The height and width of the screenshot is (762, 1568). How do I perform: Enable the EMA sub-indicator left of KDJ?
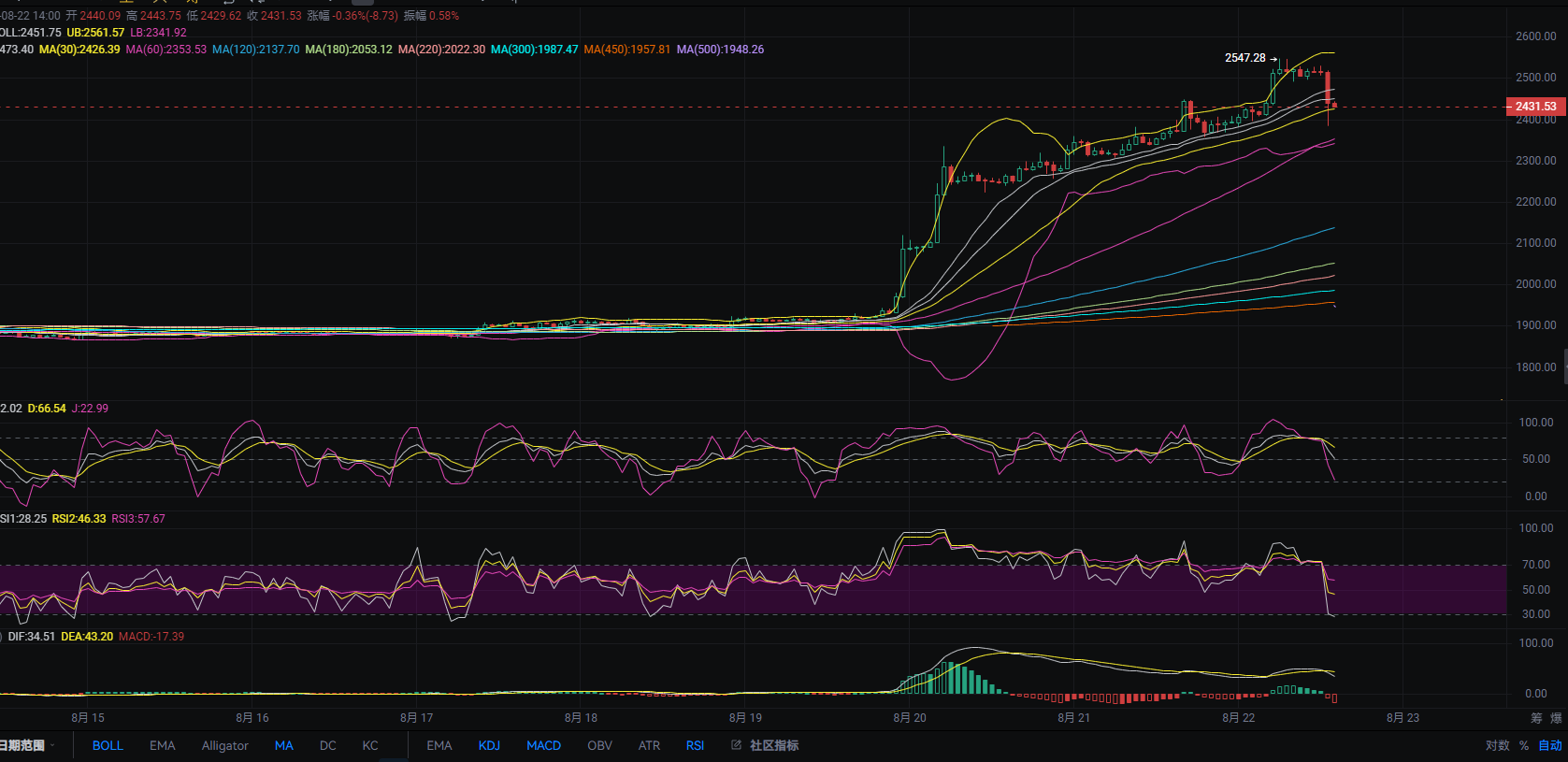439,745
